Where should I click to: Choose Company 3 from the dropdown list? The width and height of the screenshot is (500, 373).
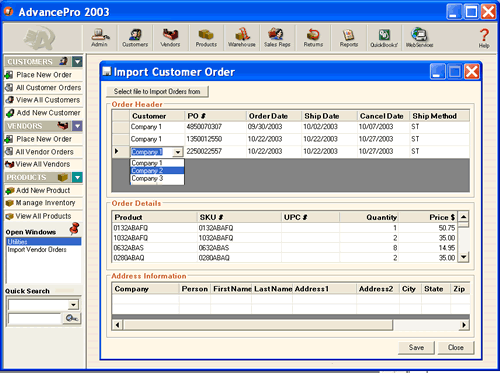click(157, 178)
